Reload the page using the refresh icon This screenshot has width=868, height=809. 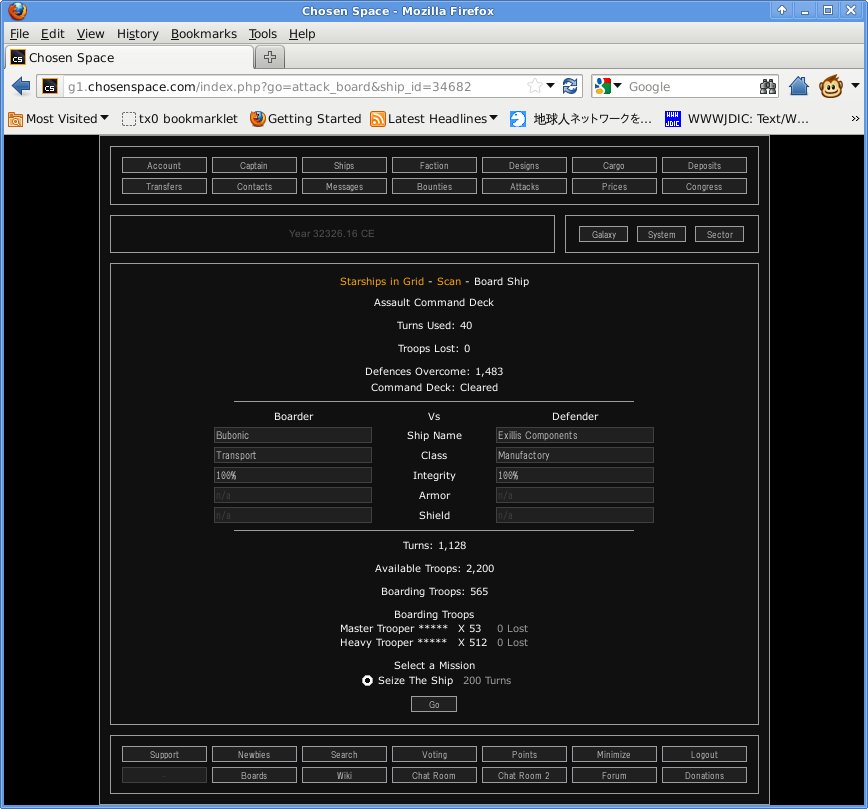tap(570, 86)
